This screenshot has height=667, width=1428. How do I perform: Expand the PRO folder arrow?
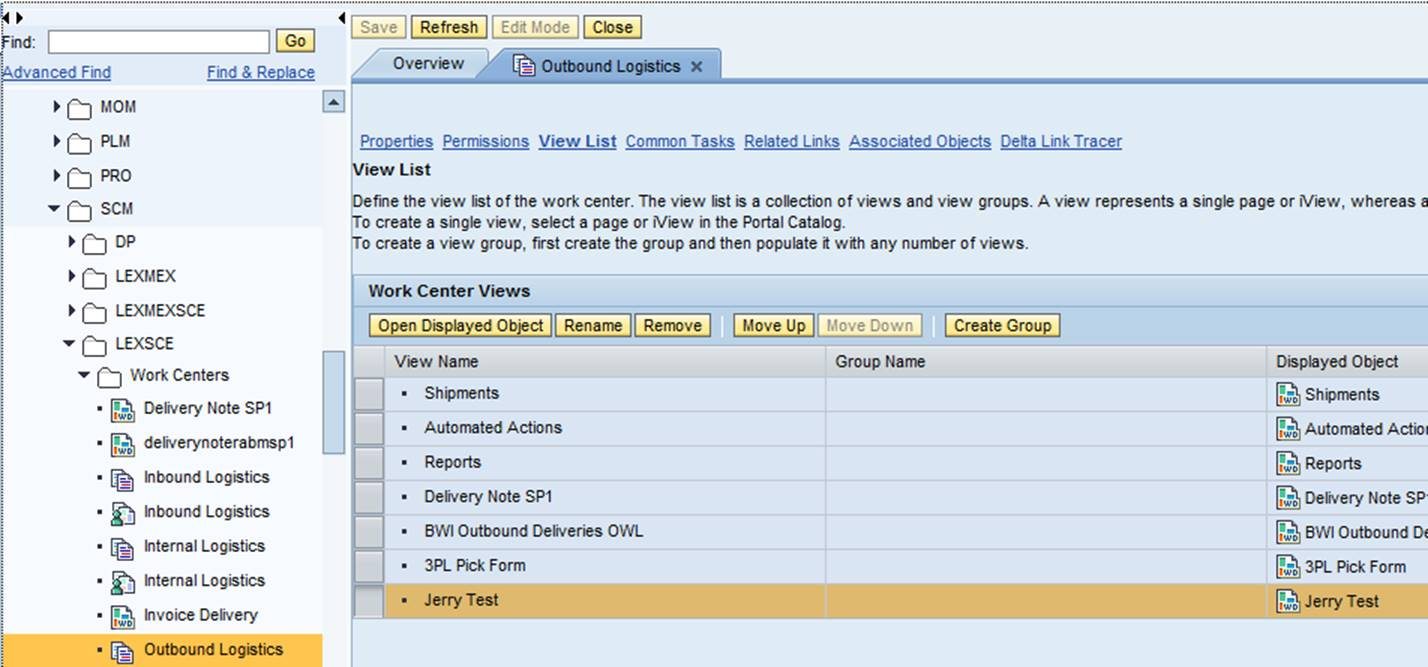pyautogui.click(x=57, y=175)
